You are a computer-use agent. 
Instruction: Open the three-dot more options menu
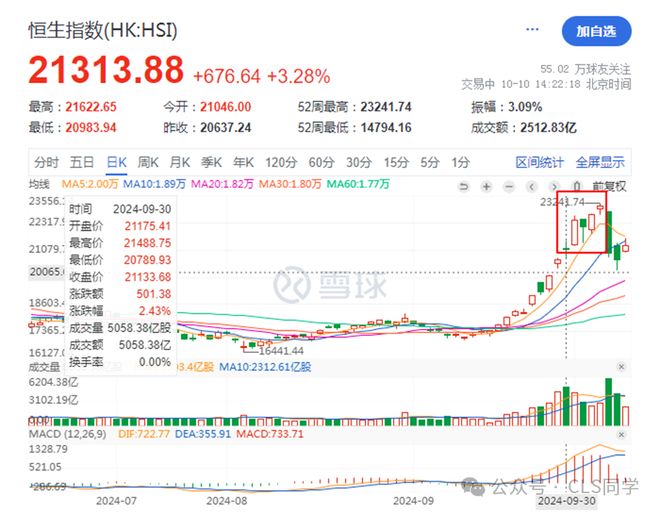pos(532,29)
